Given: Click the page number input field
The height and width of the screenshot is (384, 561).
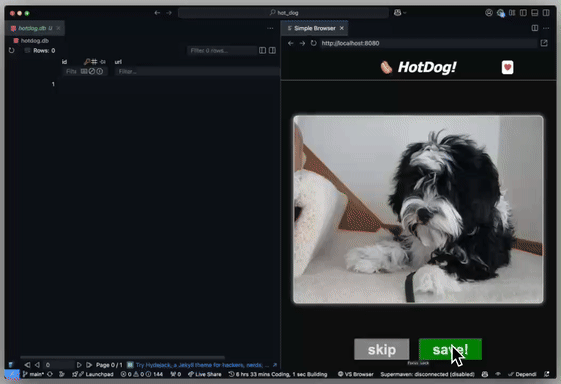Looking at the screenshot, I should point(58,365).
